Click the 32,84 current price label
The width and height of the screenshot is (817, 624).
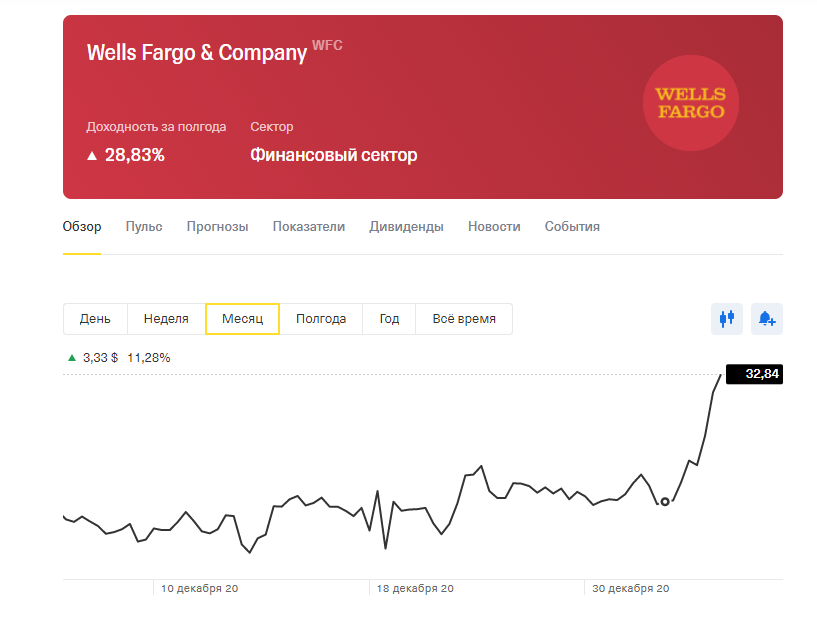click(754, 374)
